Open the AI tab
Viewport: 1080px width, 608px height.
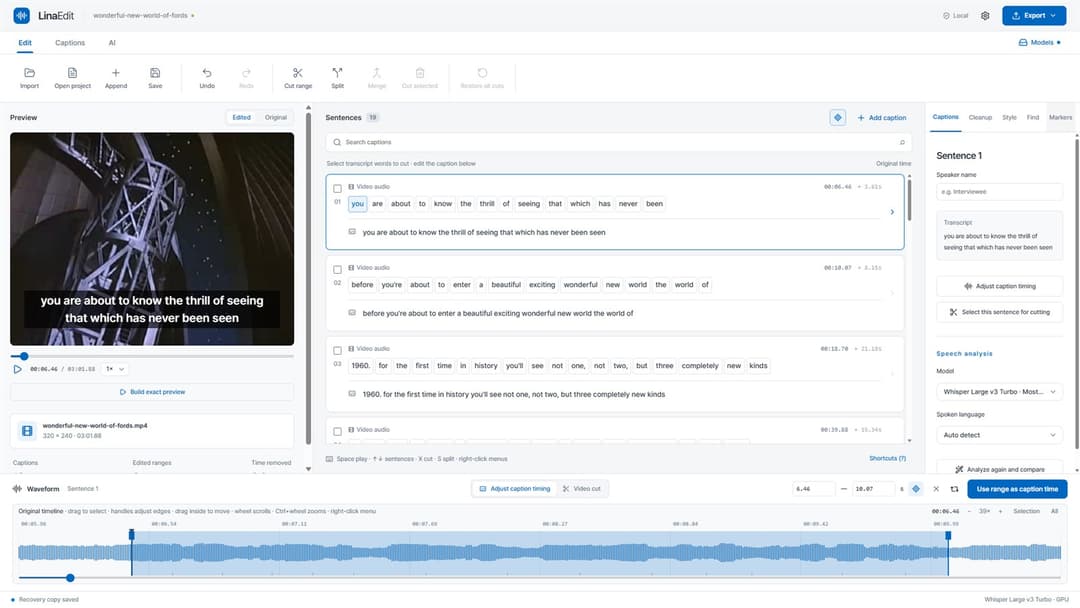tap(112, 43)
